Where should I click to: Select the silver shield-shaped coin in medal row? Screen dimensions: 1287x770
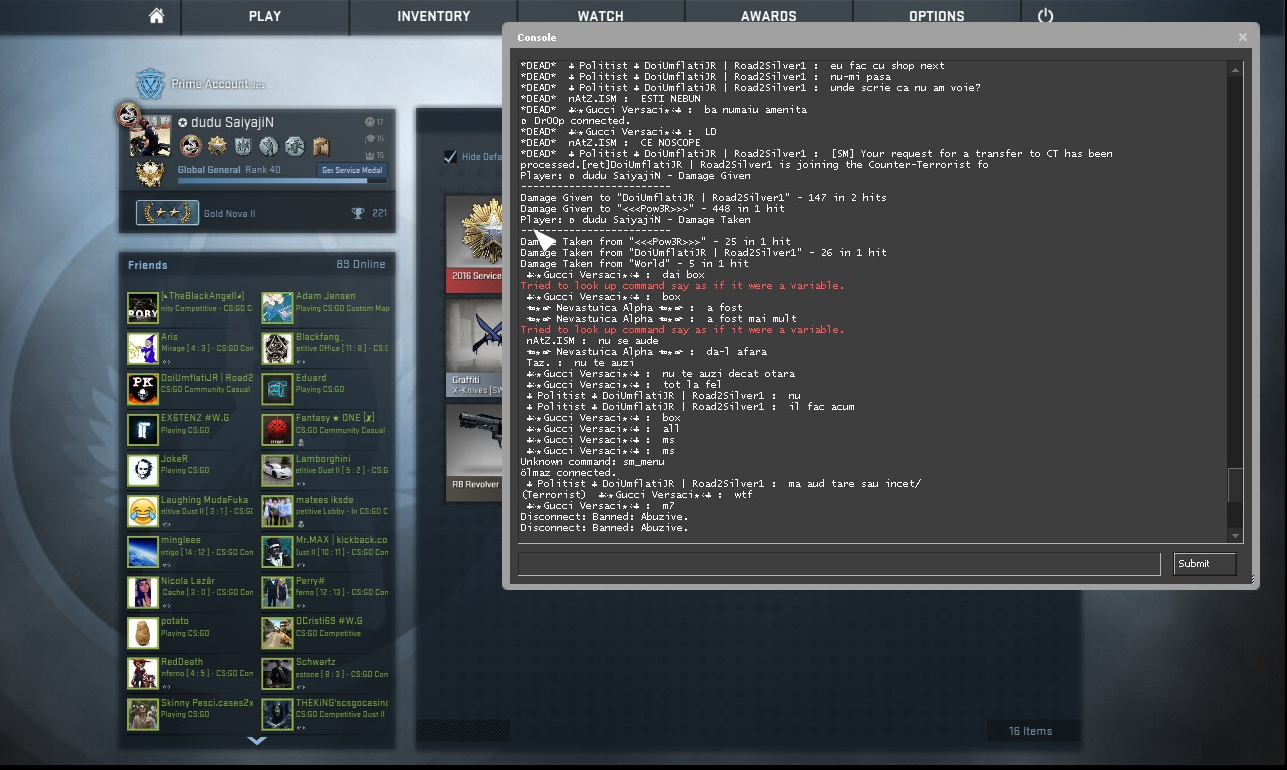[242, 147]
